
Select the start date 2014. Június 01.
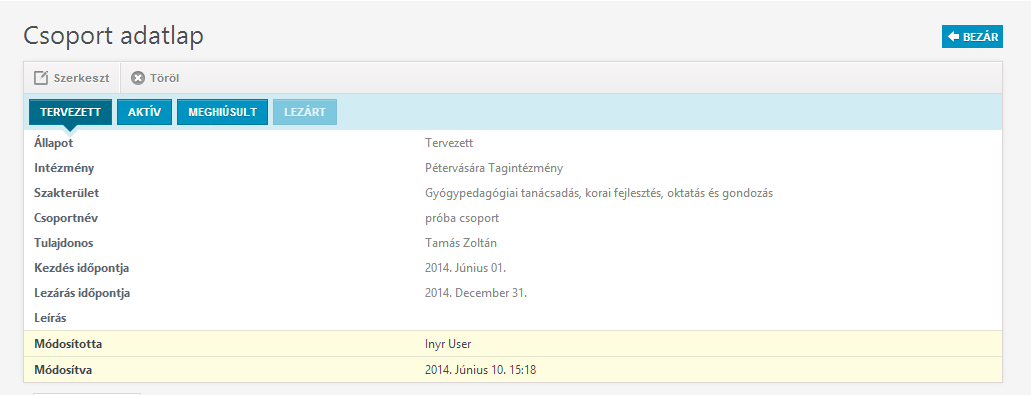(x=466, y=268)
